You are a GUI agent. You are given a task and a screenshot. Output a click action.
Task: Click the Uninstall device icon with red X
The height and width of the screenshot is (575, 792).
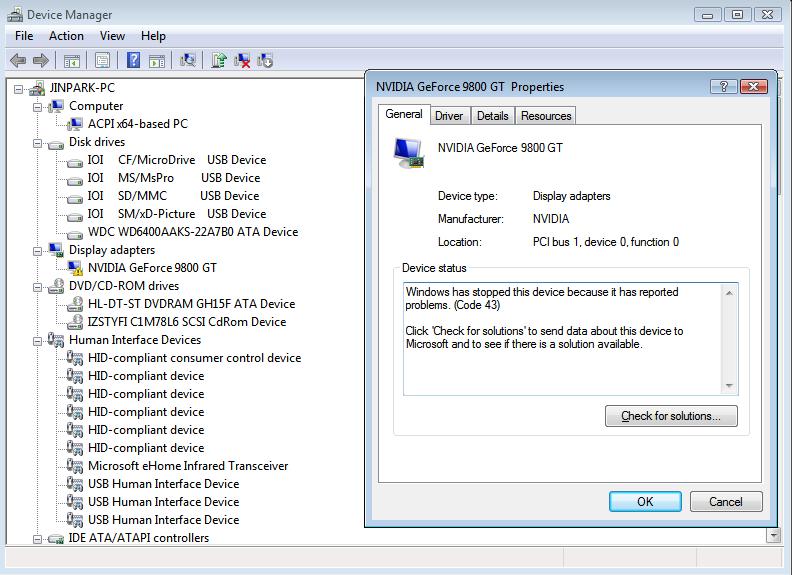coord(242,61)
